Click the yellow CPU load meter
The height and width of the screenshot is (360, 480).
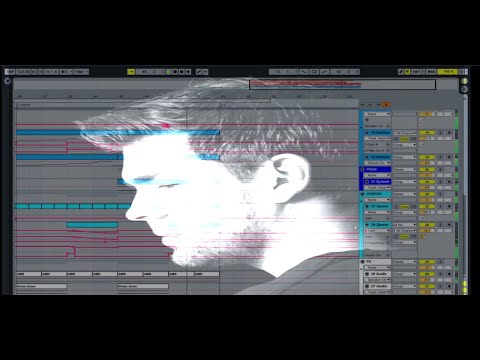point(448,72)
